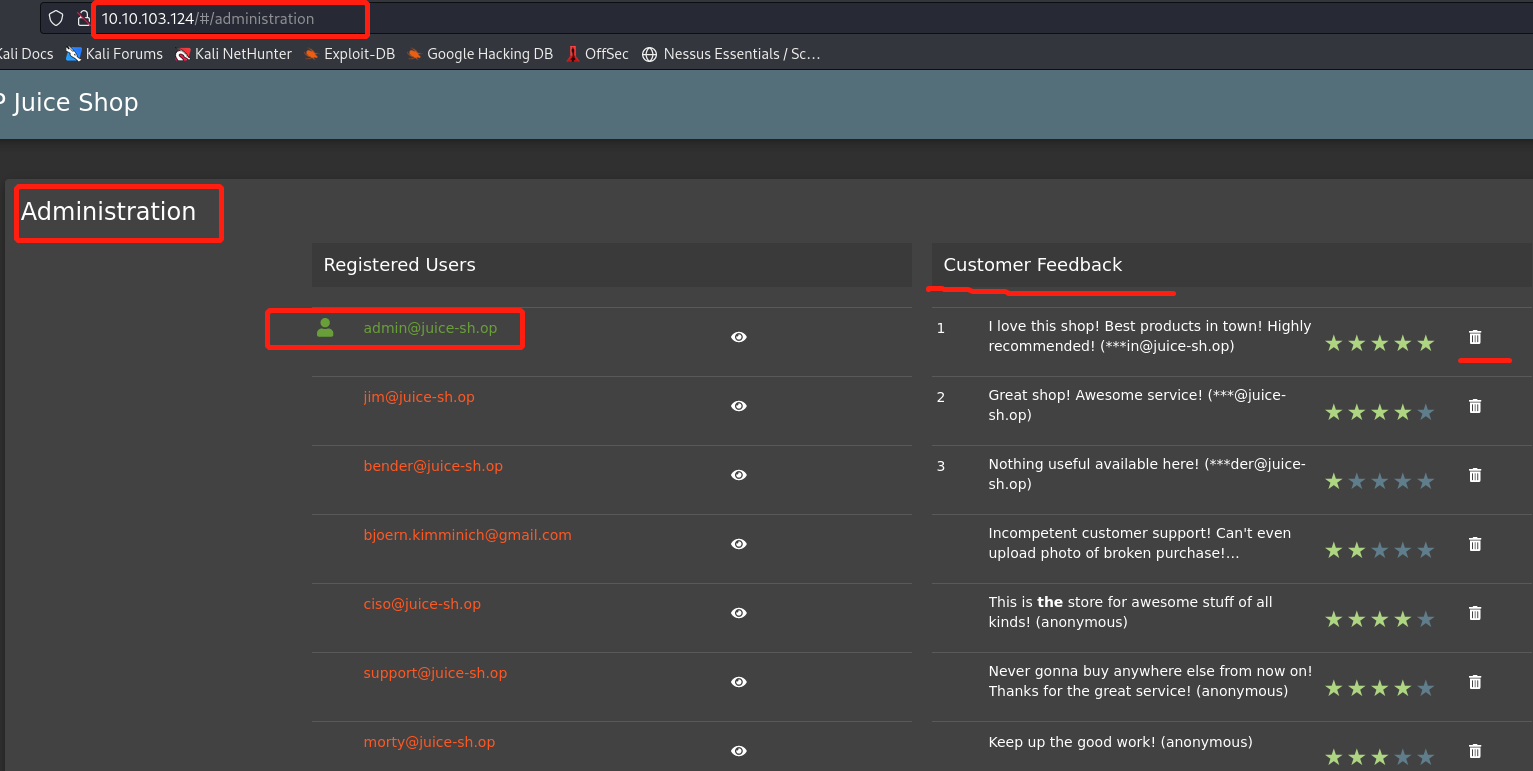Click the green admin user avatar icon
The height and width of the screenshot is (771, 1533).
[x=325, y=328]
